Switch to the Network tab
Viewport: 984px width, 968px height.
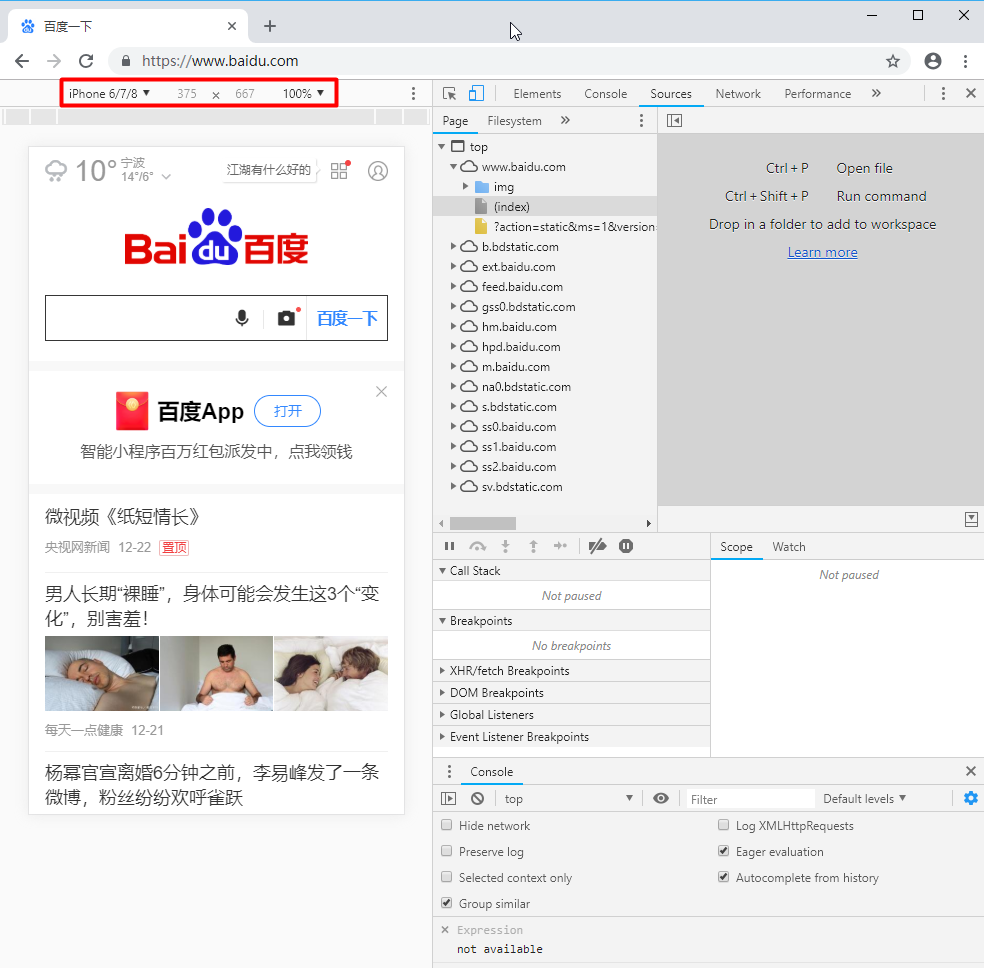[x=738, y=93]
